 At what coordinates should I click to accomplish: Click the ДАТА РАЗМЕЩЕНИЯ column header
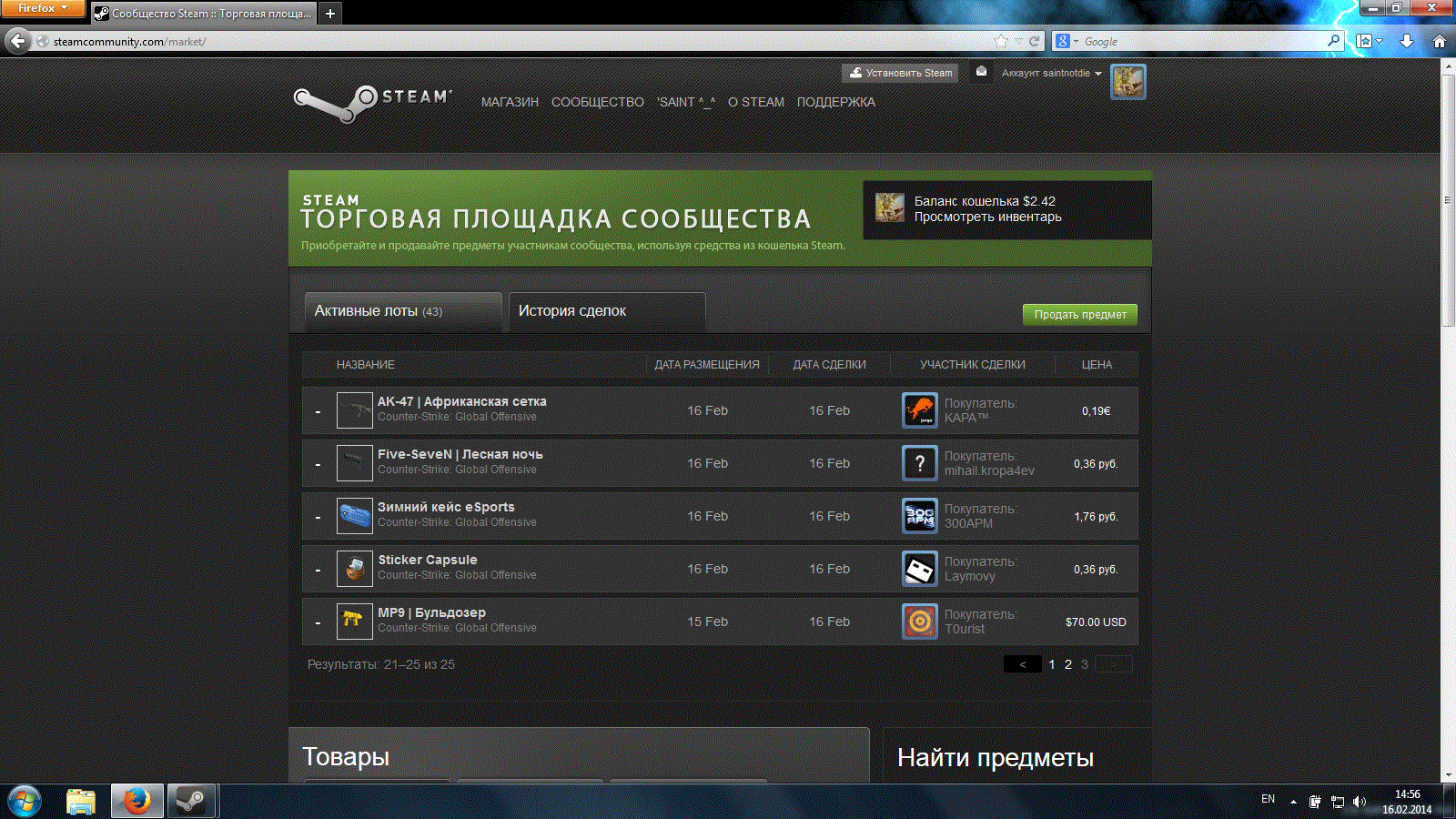[707, 364]
